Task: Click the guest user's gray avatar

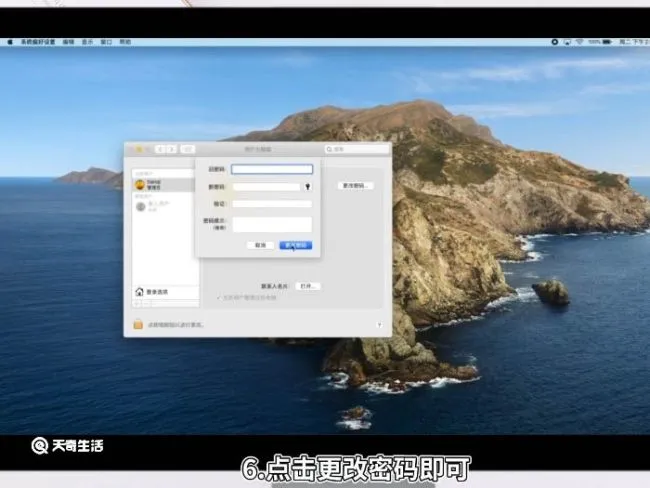Action: (x=141, y=206)
